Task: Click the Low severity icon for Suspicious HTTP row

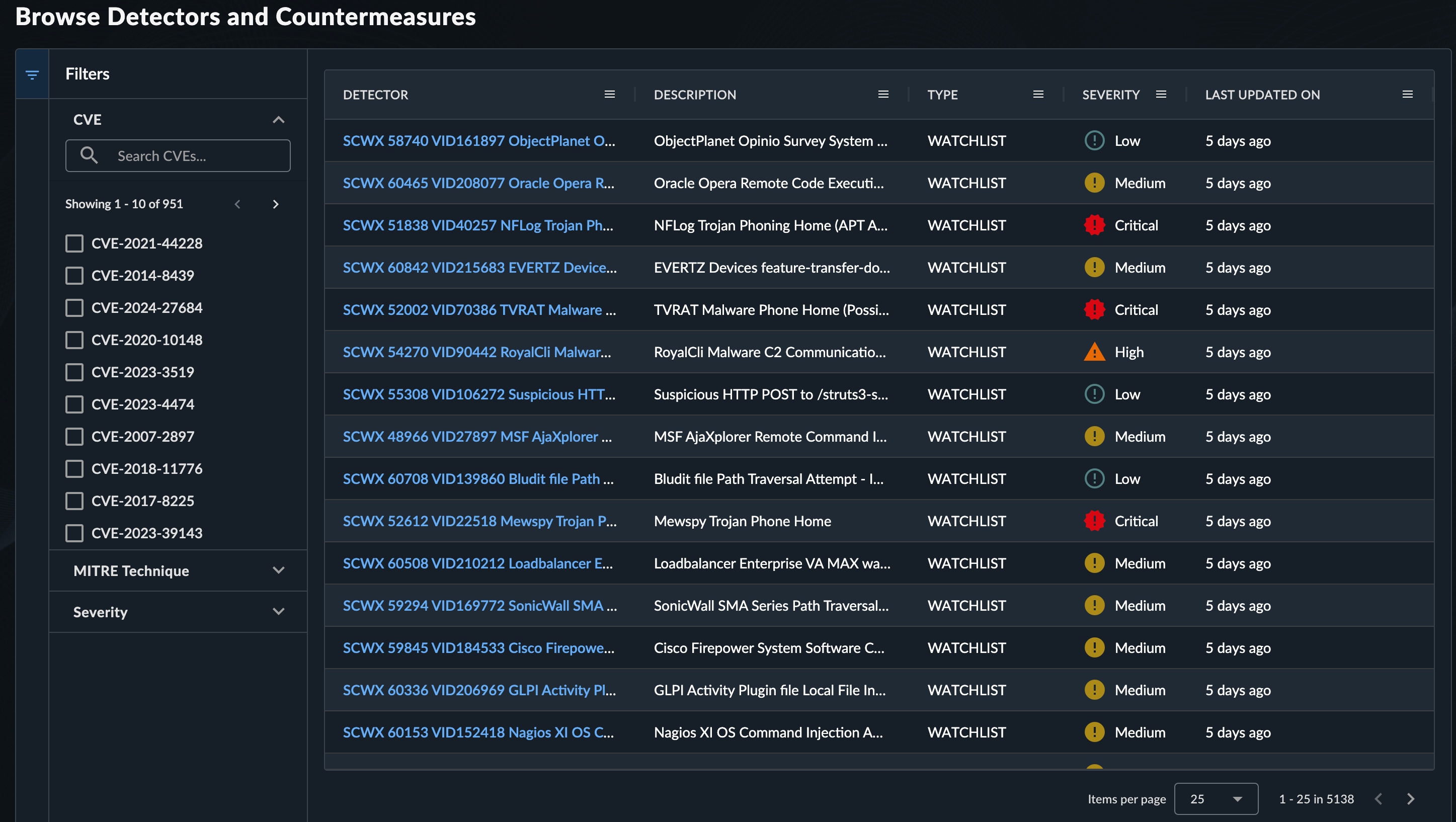Action: (x=1094, y=394)
